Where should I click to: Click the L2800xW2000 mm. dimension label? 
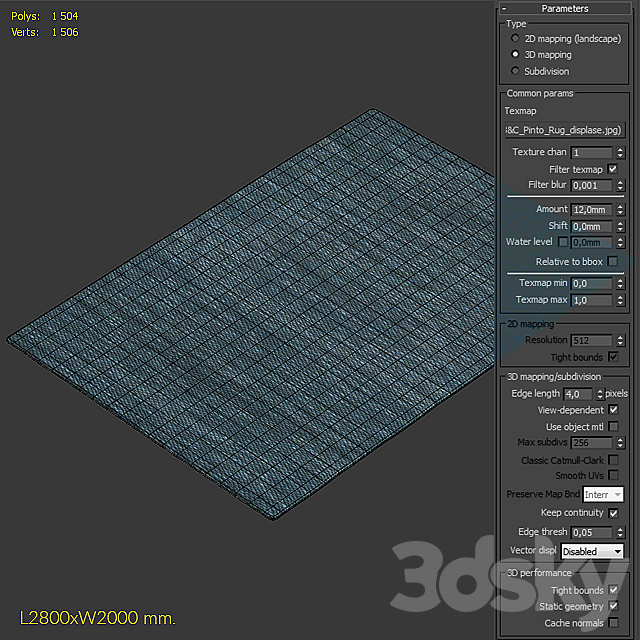pyautogui.click(x=98, y=618)
